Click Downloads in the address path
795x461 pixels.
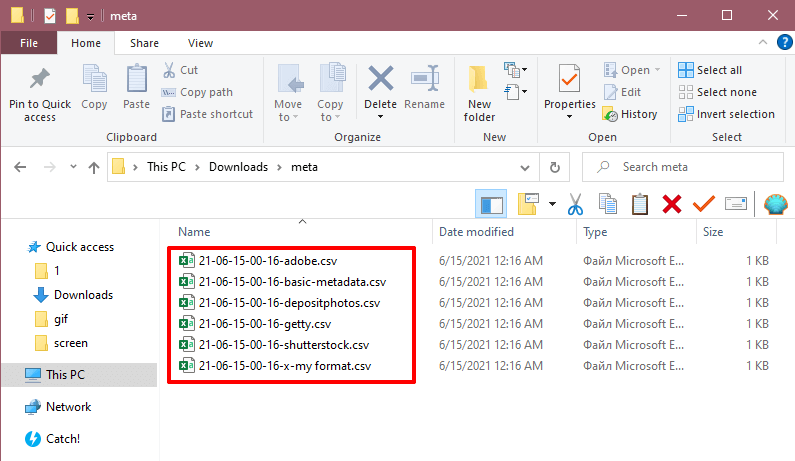(x=238, y=167)
